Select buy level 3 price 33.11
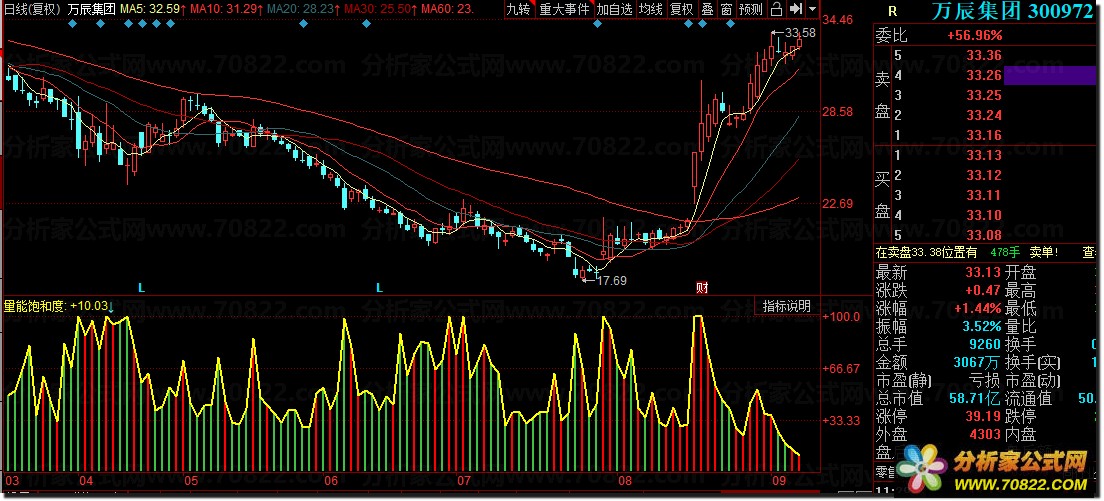Viewport: 1104px width, 501px height. [x=984, y=195]
